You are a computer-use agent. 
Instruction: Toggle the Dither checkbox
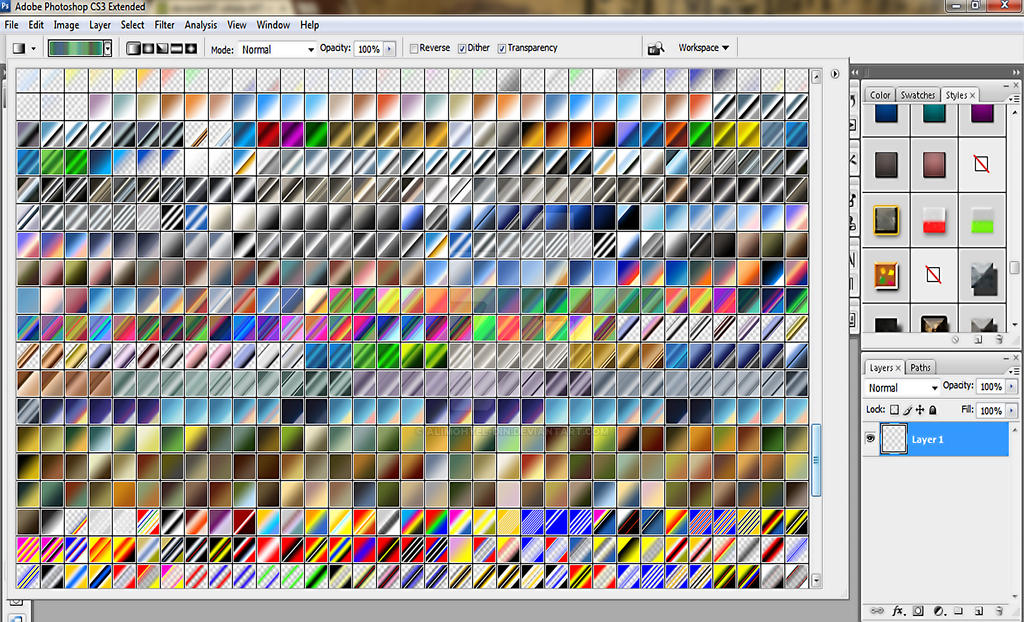click(462, 48)
